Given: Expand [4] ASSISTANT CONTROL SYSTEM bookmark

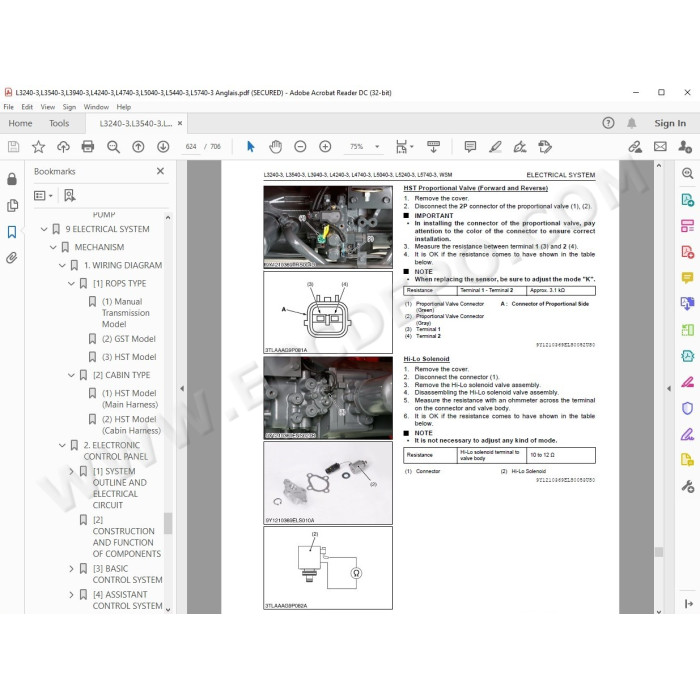Looking at the screenshot, I should coord(71,594).
